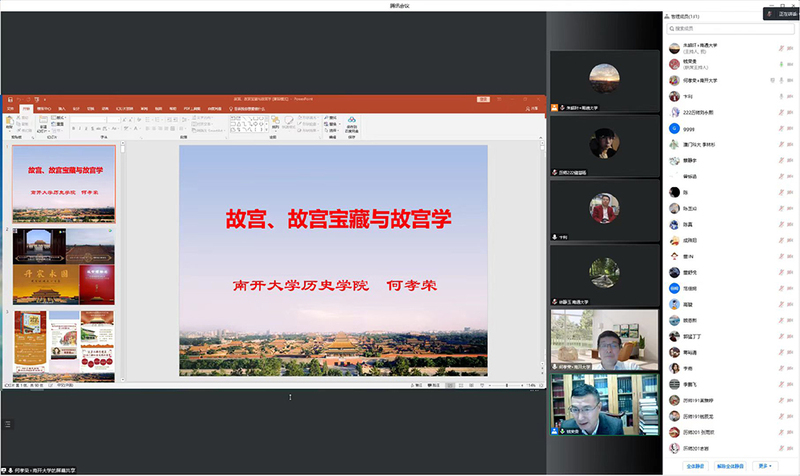Click the Paste icon in PowerPoint ribbon
The height and width of the screenshot is (476, 800).
point(9,123)
